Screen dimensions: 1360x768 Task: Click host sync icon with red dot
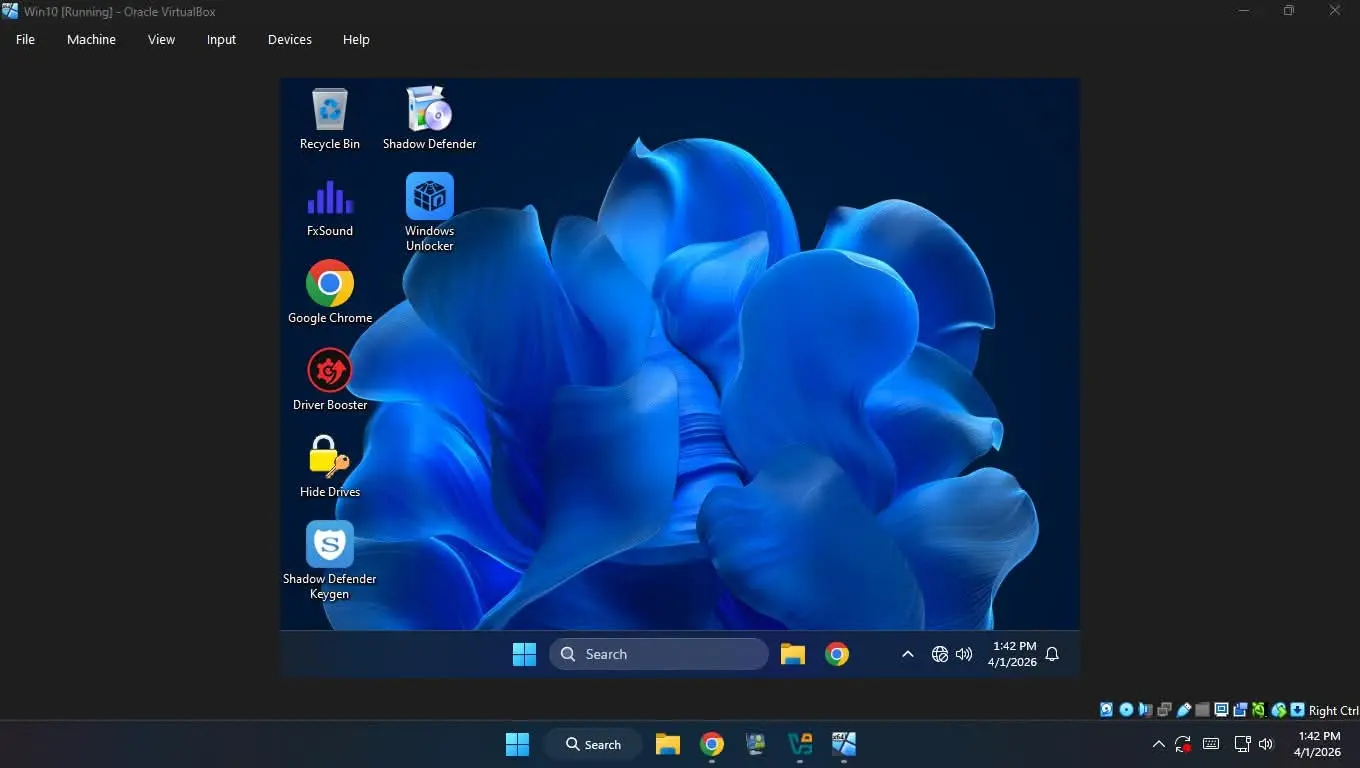point(1184,744)
